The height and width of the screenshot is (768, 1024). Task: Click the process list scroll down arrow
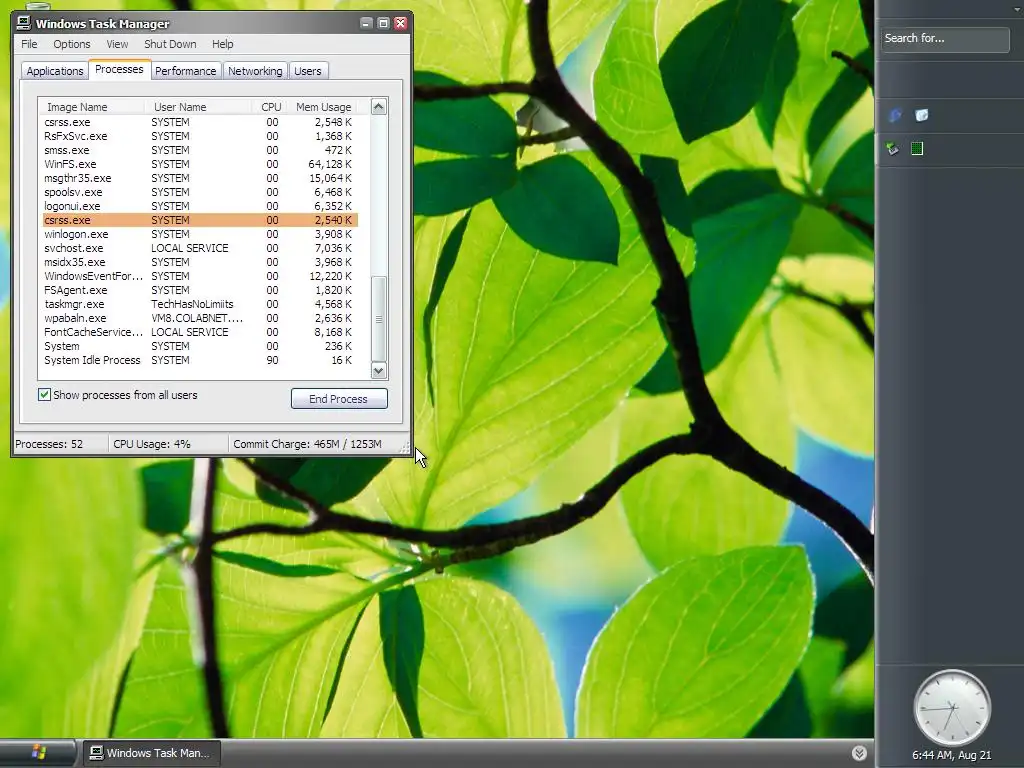[x=379, y=371]
